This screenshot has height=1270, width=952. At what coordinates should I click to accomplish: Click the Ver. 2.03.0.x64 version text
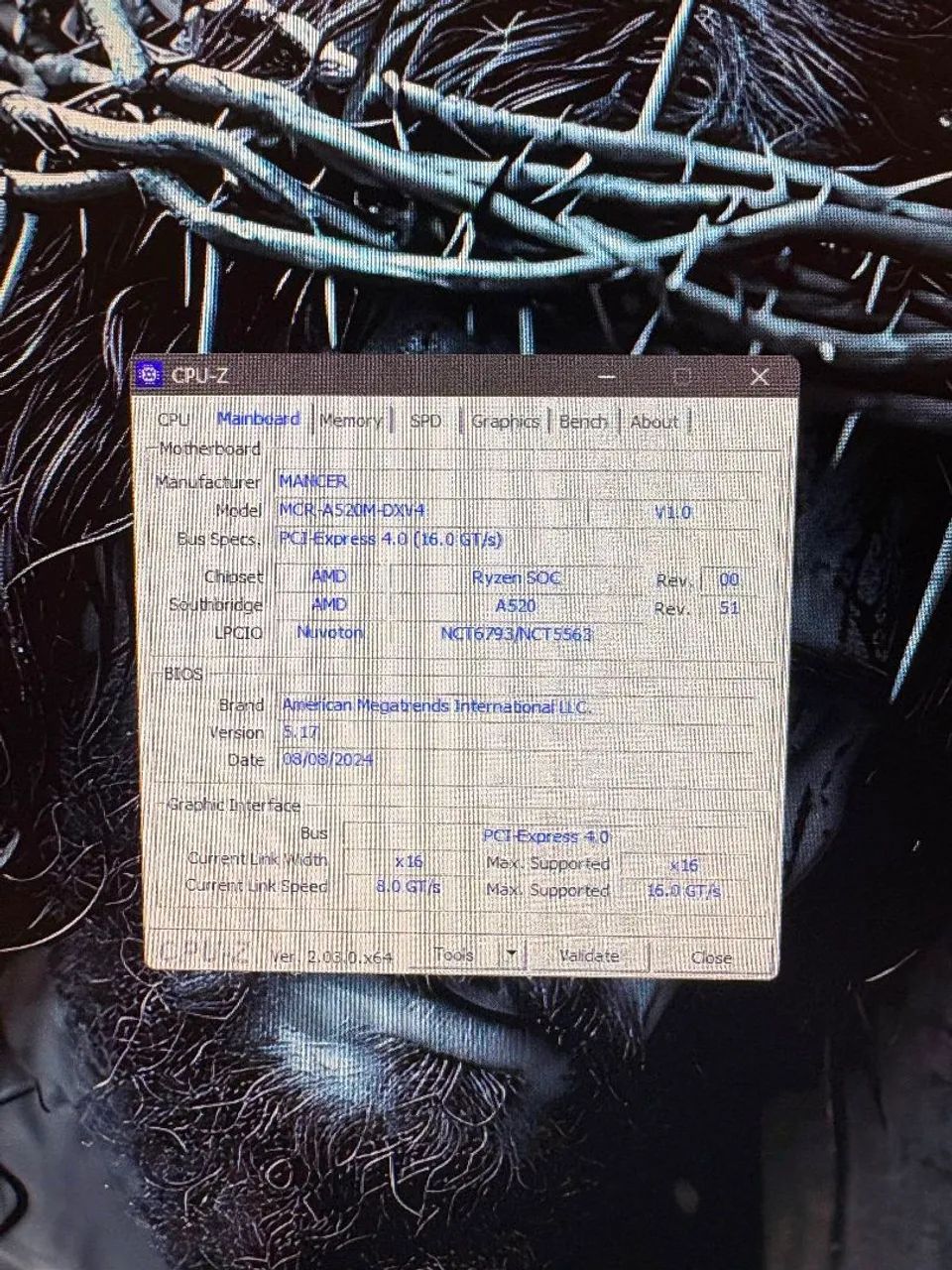(x=332, y=956)
